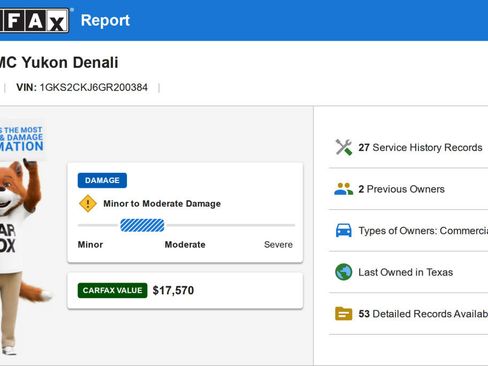Select Last Owned in Texas row

(x=408, y=272)
